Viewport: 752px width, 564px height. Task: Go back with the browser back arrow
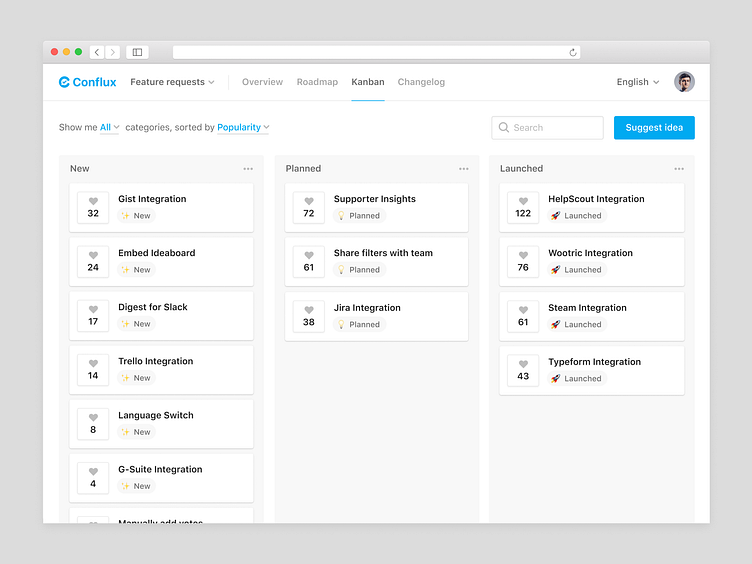coord(97,52)
